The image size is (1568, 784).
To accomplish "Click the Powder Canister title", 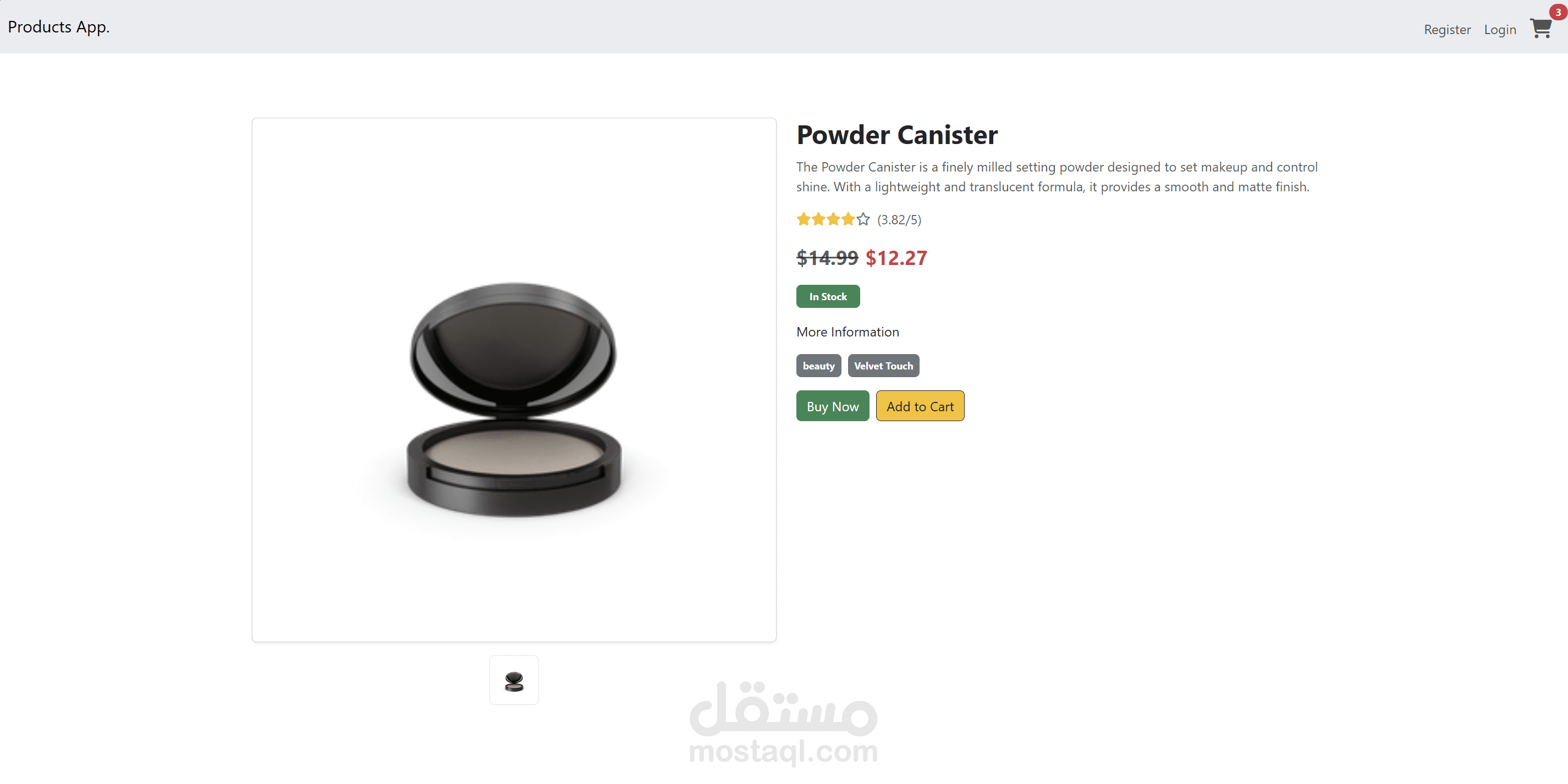I will coord(896,135).
